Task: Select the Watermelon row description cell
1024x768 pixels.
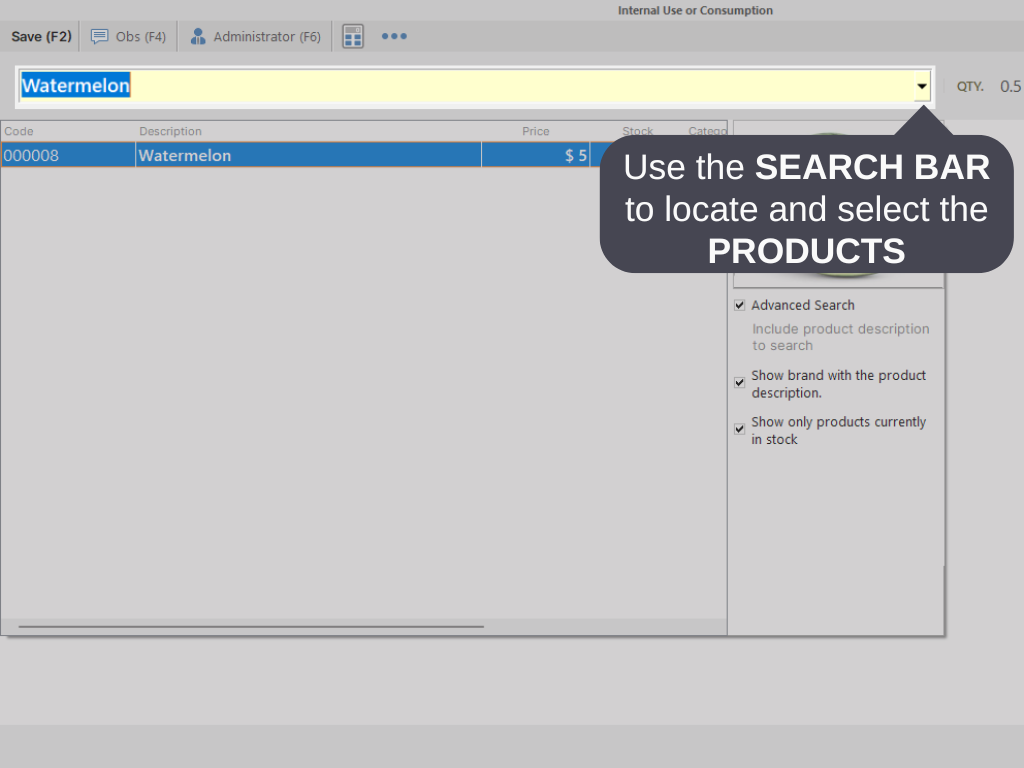Action: [308, 155]
